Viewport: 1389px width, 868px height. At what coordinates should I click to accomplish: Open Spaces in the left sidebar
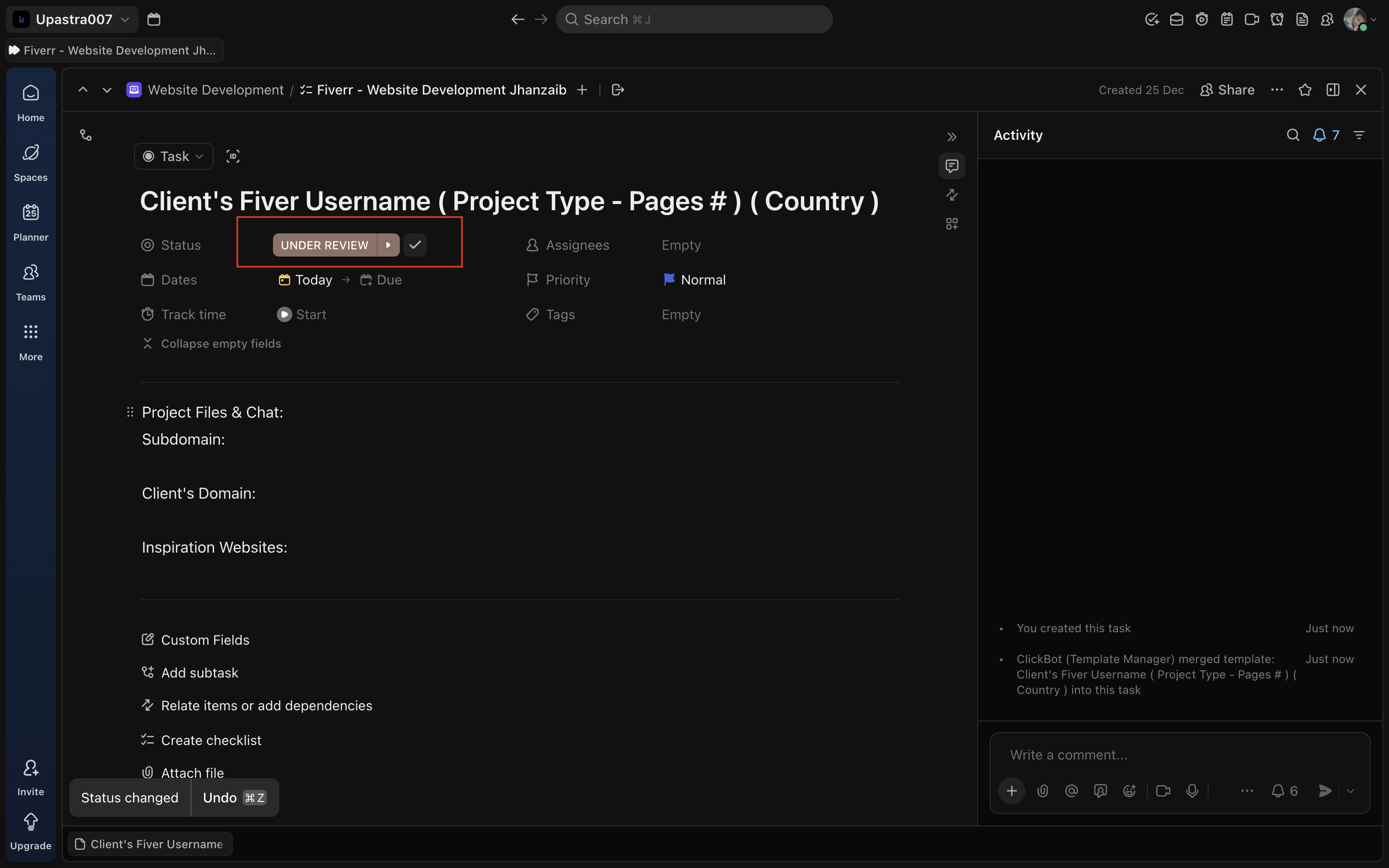pyautogui.click(x=30, y=163)
